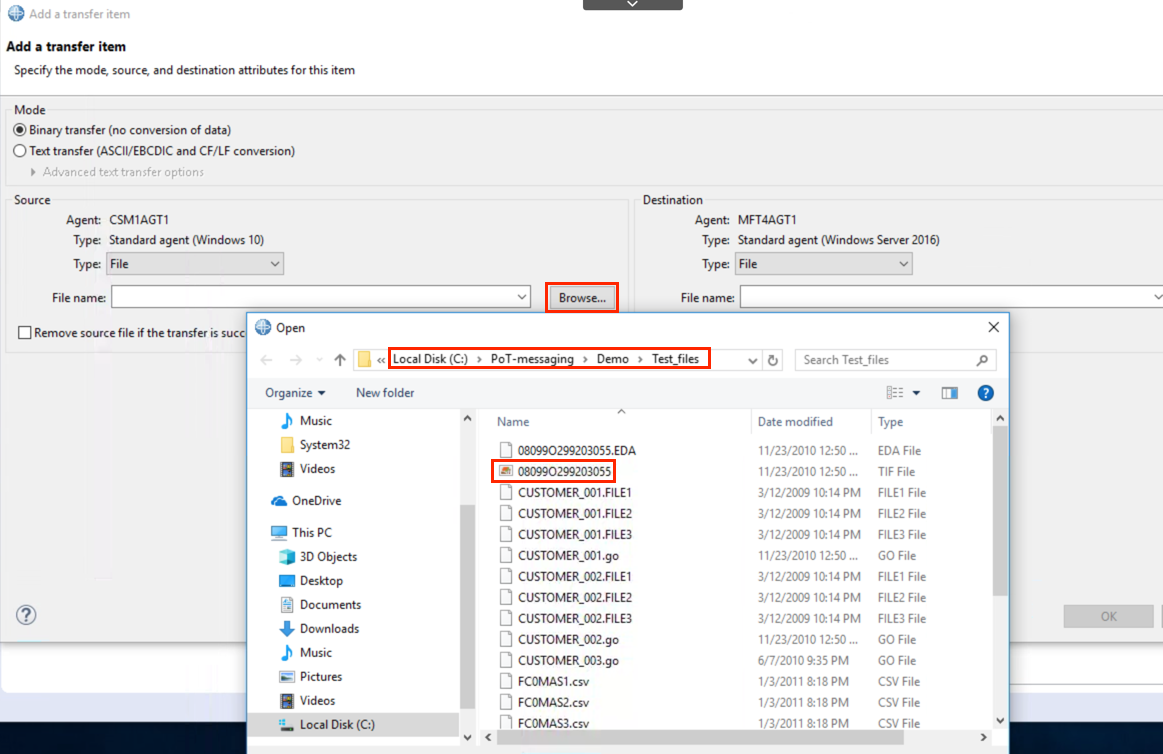The width and height of the screenshot is (1163, 754).
Task: Open Source File name dropdown arrow
Action: point(522,297)
